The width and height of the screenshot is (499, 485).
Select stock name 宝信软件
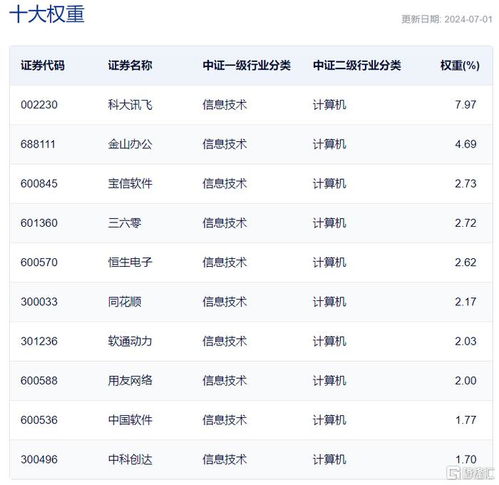coord(130,183)
